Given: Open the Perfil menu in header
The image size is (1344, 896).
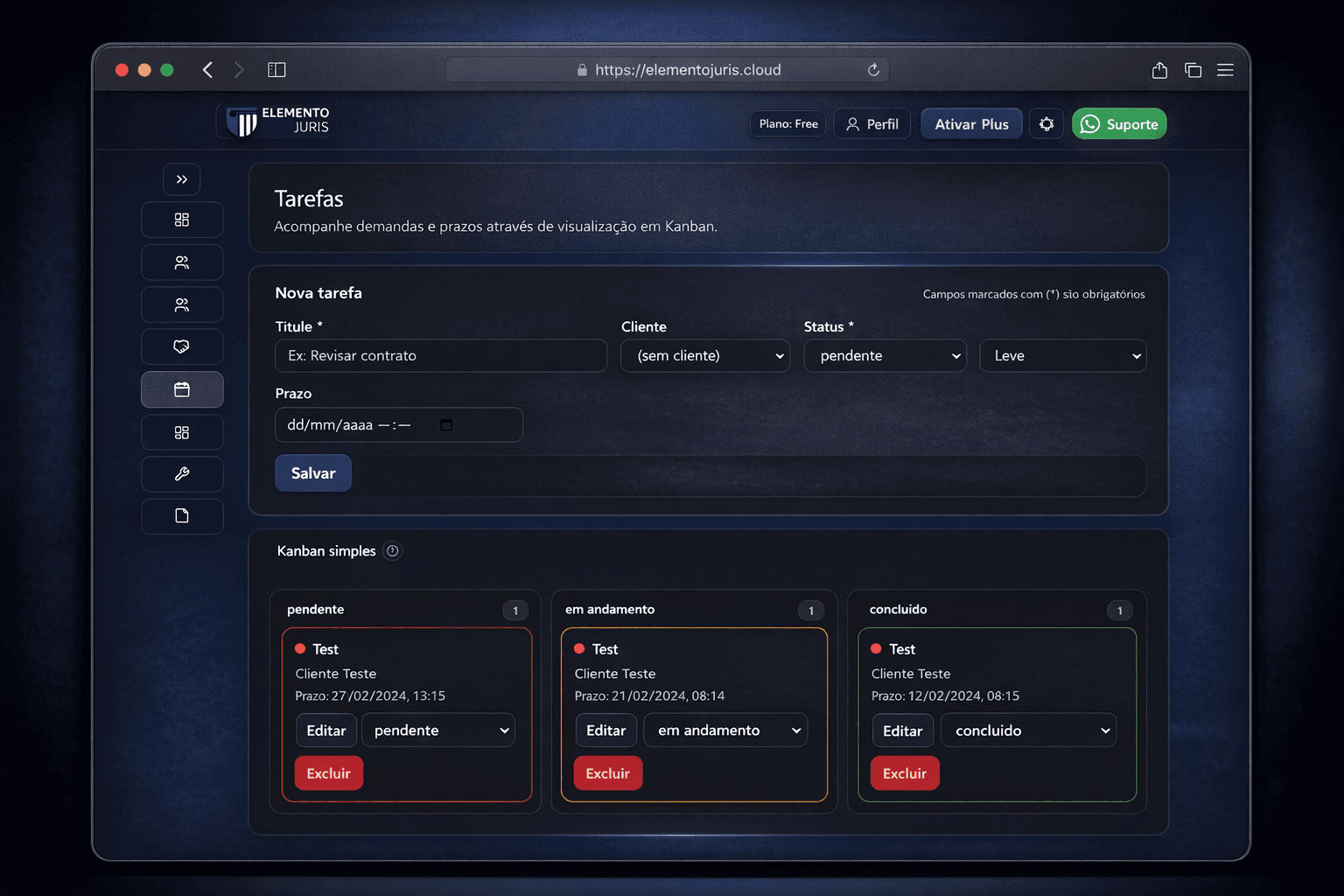Looking at the screenshot, I should (872, 124).
